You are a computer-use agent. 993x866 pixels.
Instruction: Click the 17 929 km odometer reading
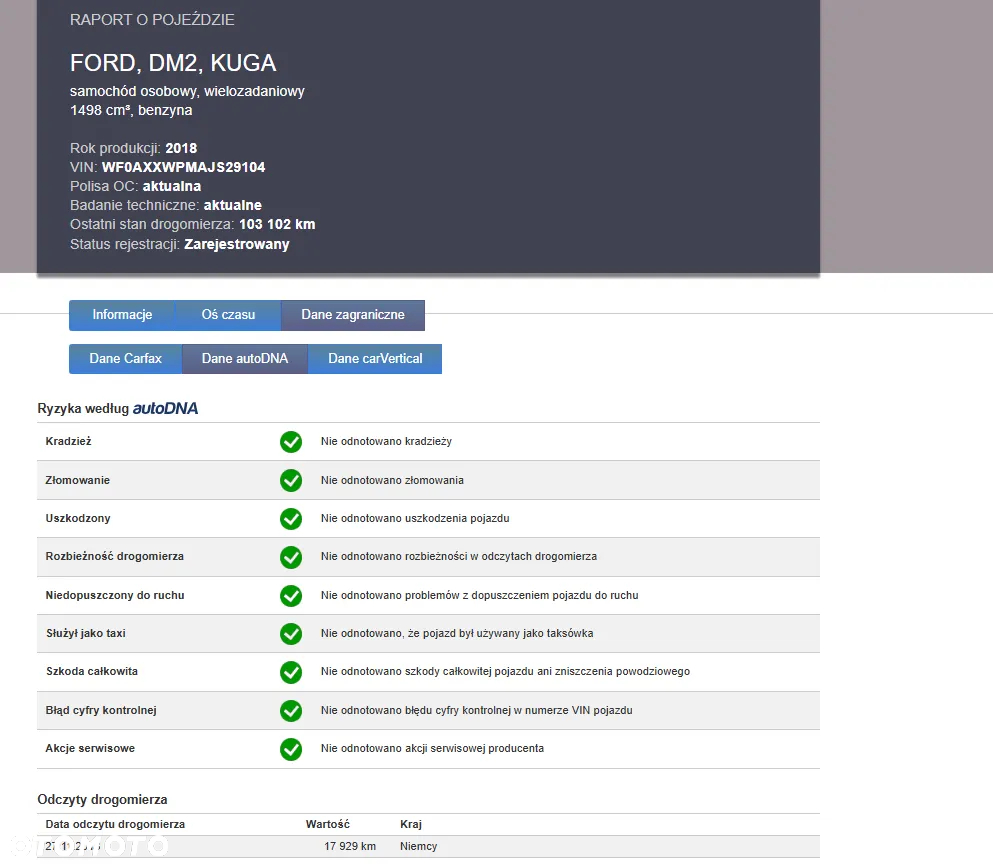click(x=350, y=846)
